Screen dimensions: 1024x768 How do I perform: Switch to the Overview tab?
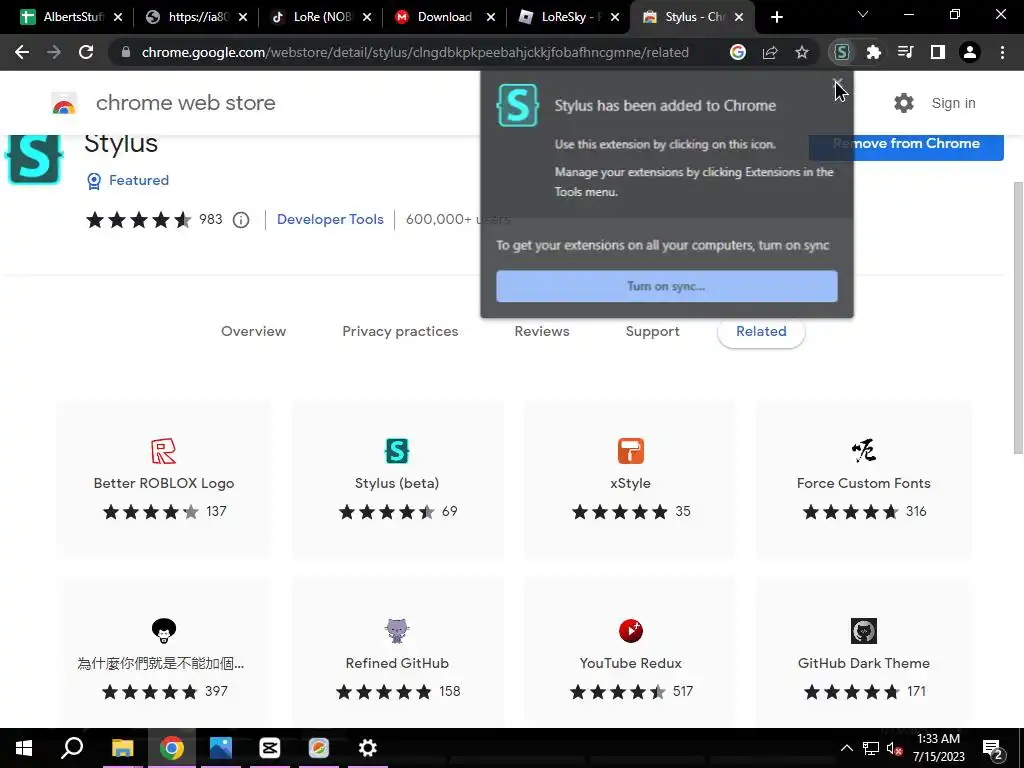tap(253, 331)
